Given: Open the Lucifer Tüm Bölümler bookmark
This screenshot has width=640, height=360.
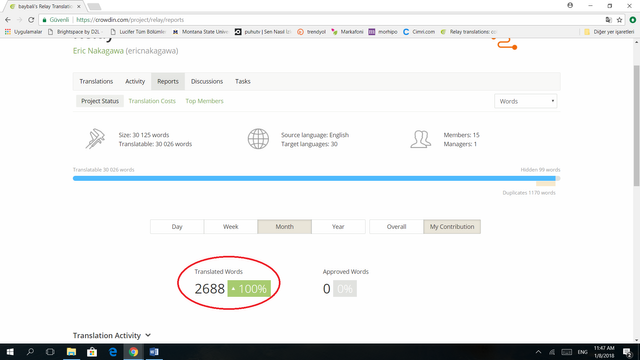Looking at the screenshot, I should point(138,31).
